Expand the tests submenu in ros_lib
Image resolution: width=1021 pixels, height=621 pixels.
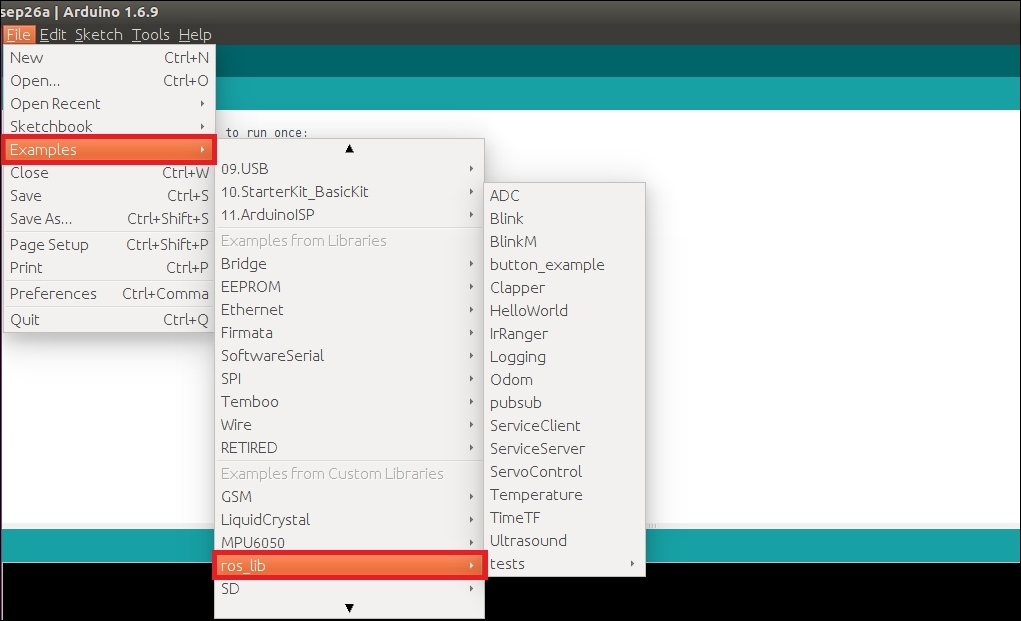tap(565, 564)
